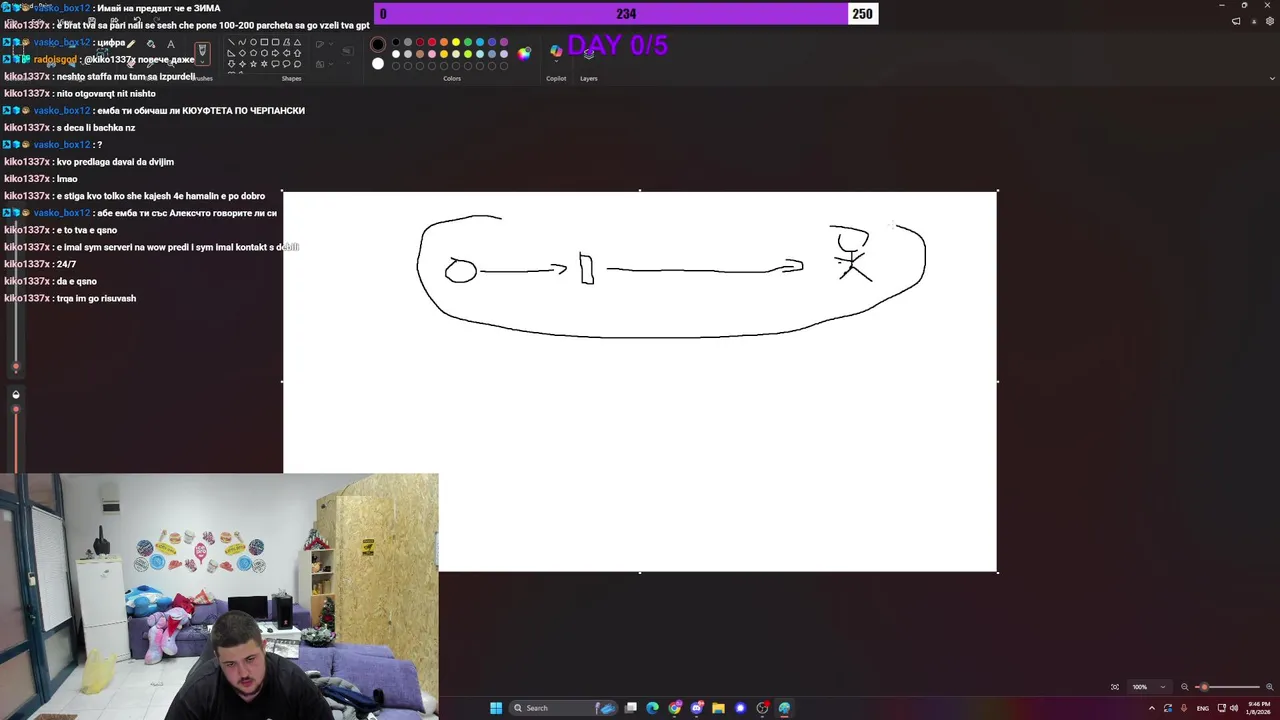
Task: Open File Explorer from taskbar
Action: pyautogui.click(x=718, y=708)
